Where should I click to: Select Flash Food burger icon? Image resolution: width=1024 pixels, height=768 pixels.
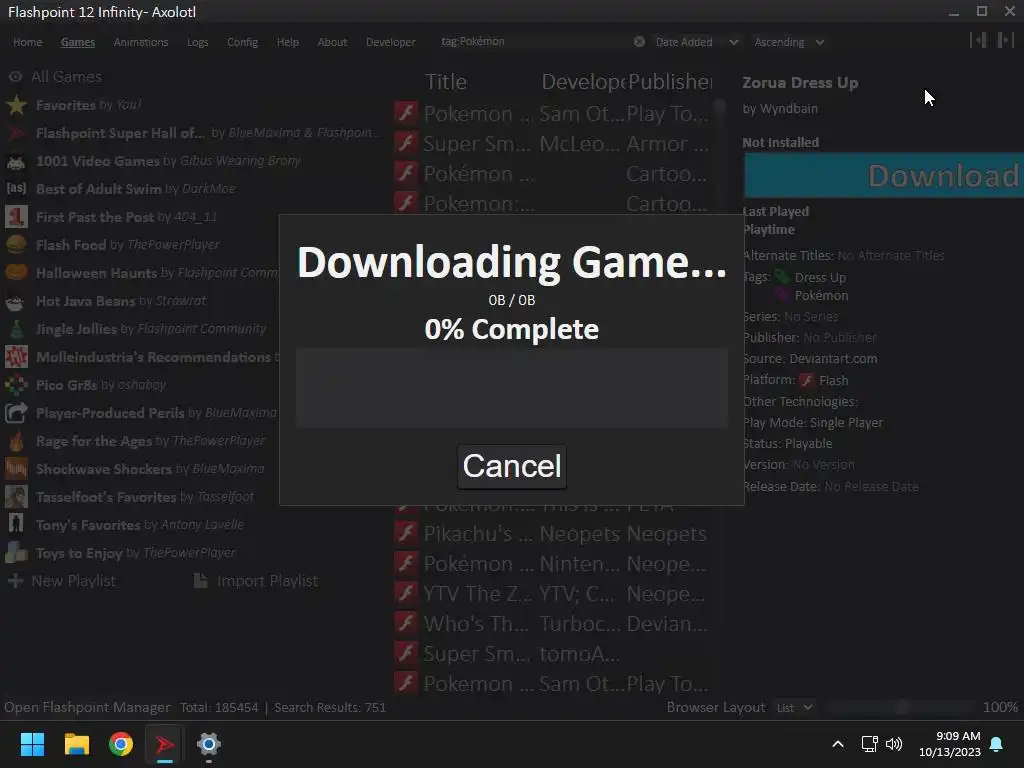tap(16, 245)
